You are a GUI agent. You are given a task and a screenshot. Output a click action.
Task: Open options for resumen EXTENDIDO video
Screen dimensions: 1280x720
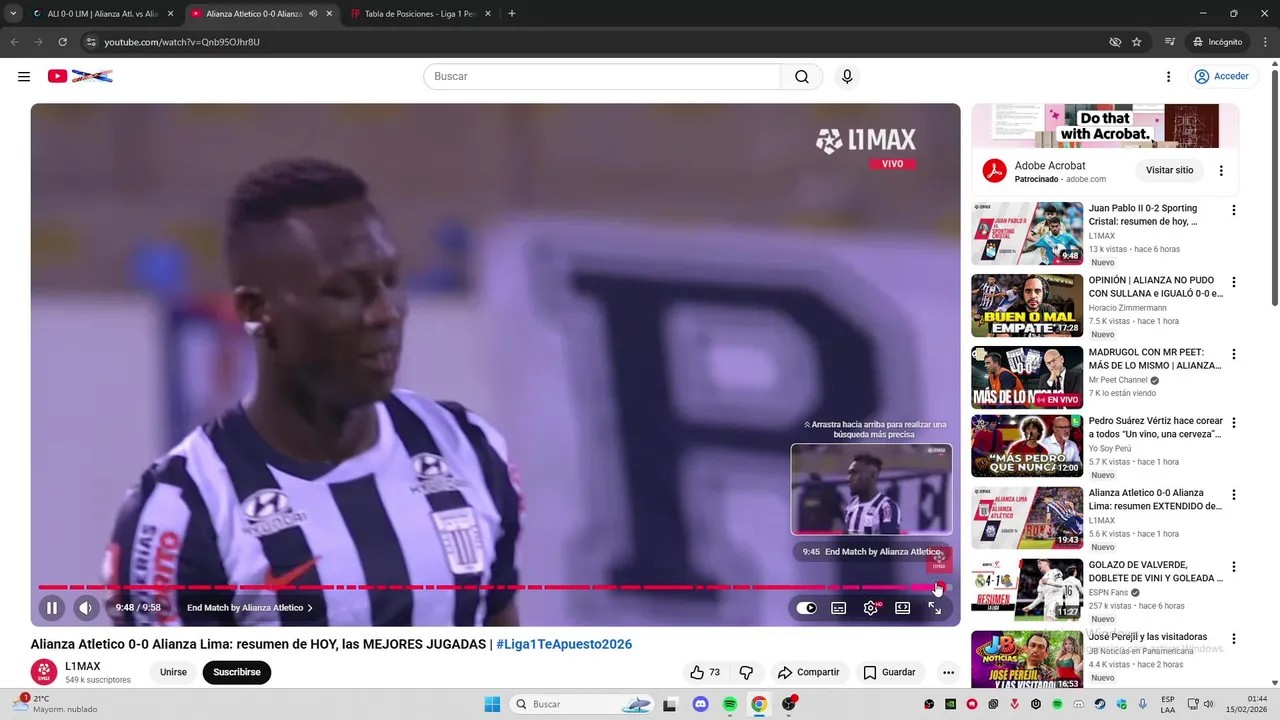click(1233, 494)
